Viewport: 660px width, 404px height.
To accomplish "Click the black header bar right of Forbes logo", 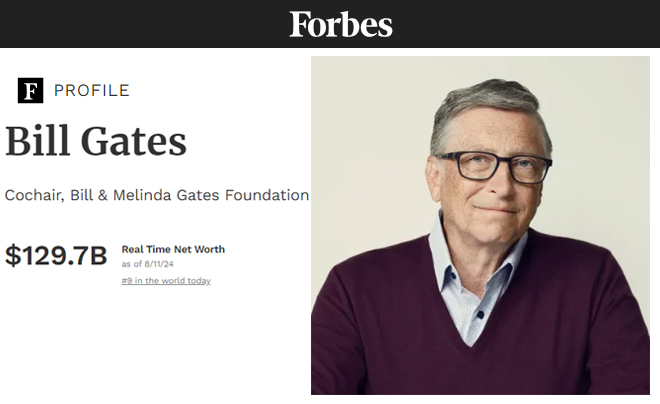I will click(530, 24).
